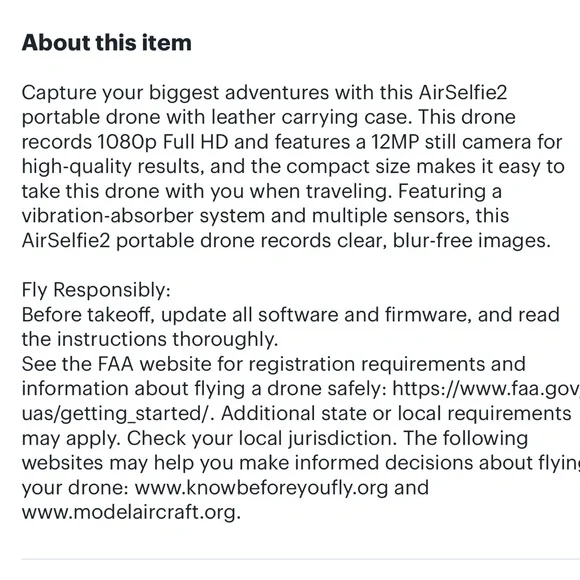580x580 pixels.
Task: Click the "1080p Full HD" text
Action: coord(163,142)
